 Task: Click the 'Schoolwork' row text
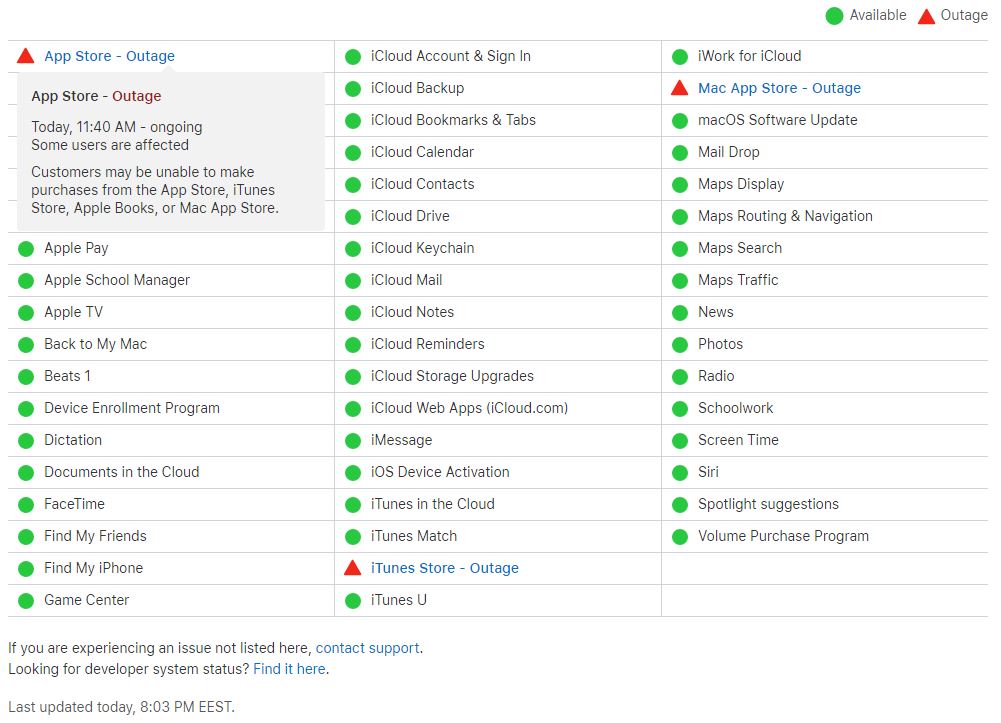coord(735,408)
